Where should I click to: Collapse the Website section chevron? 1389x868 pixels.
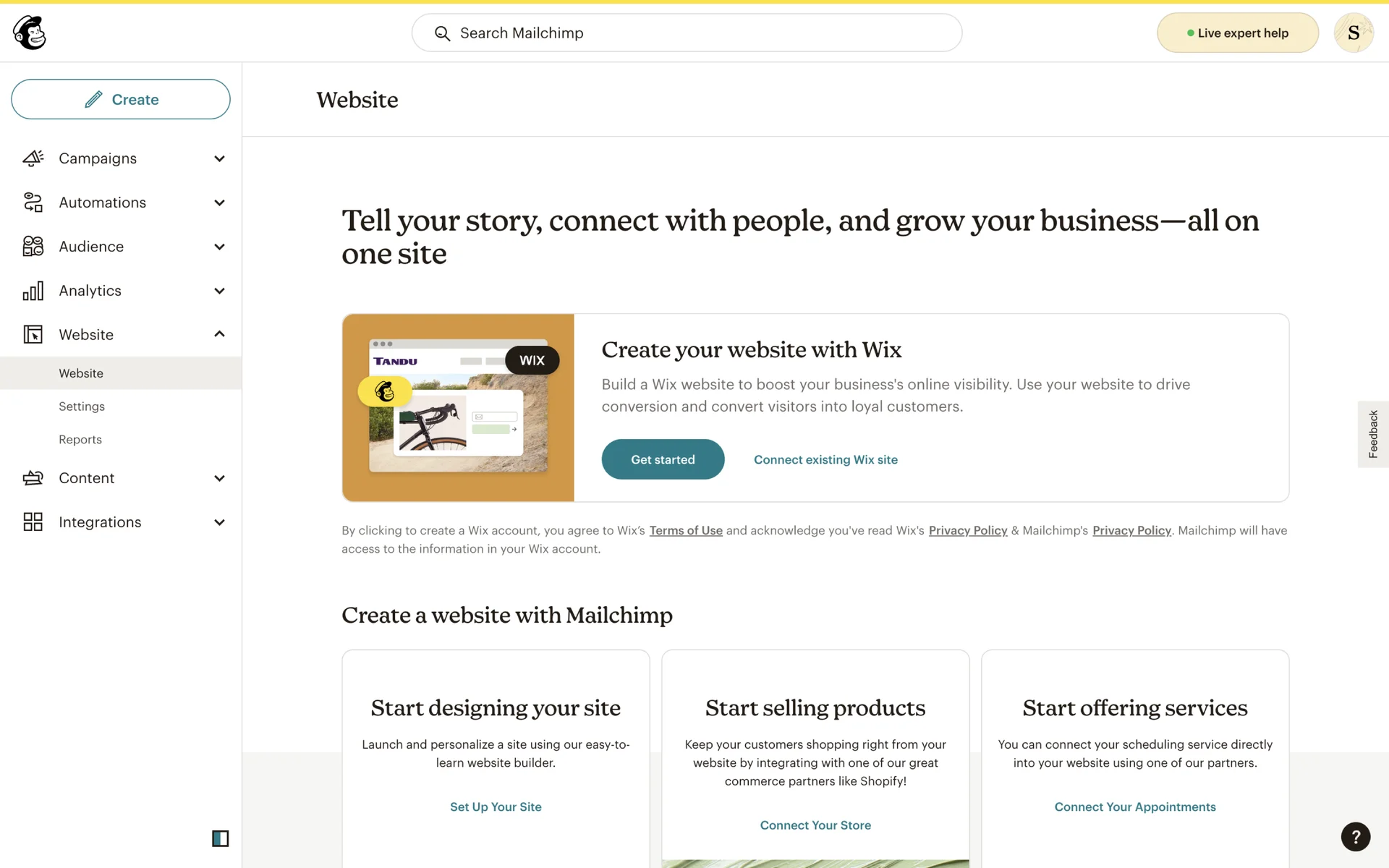219,334
